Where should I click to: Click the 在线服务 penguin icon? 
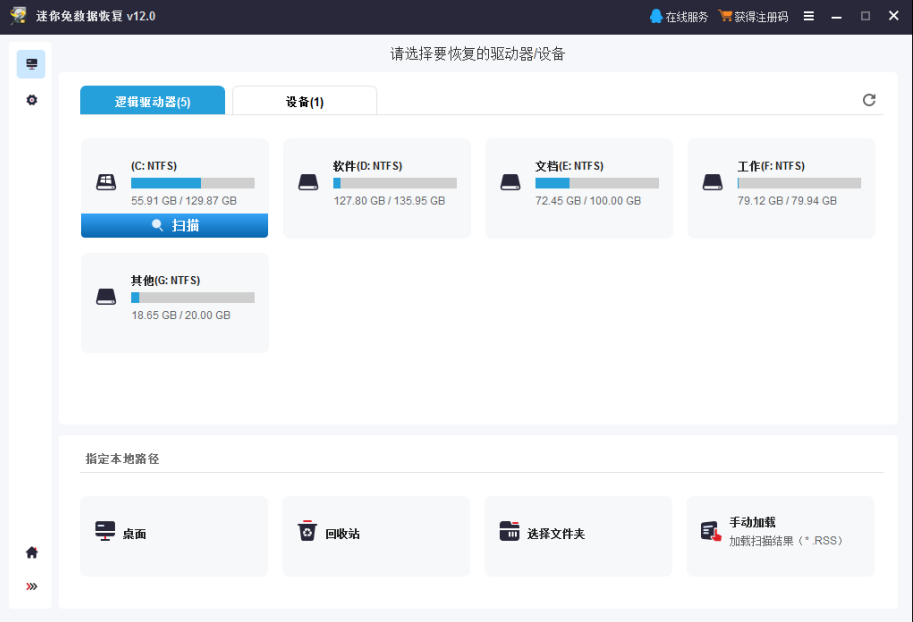click(656, 16)
